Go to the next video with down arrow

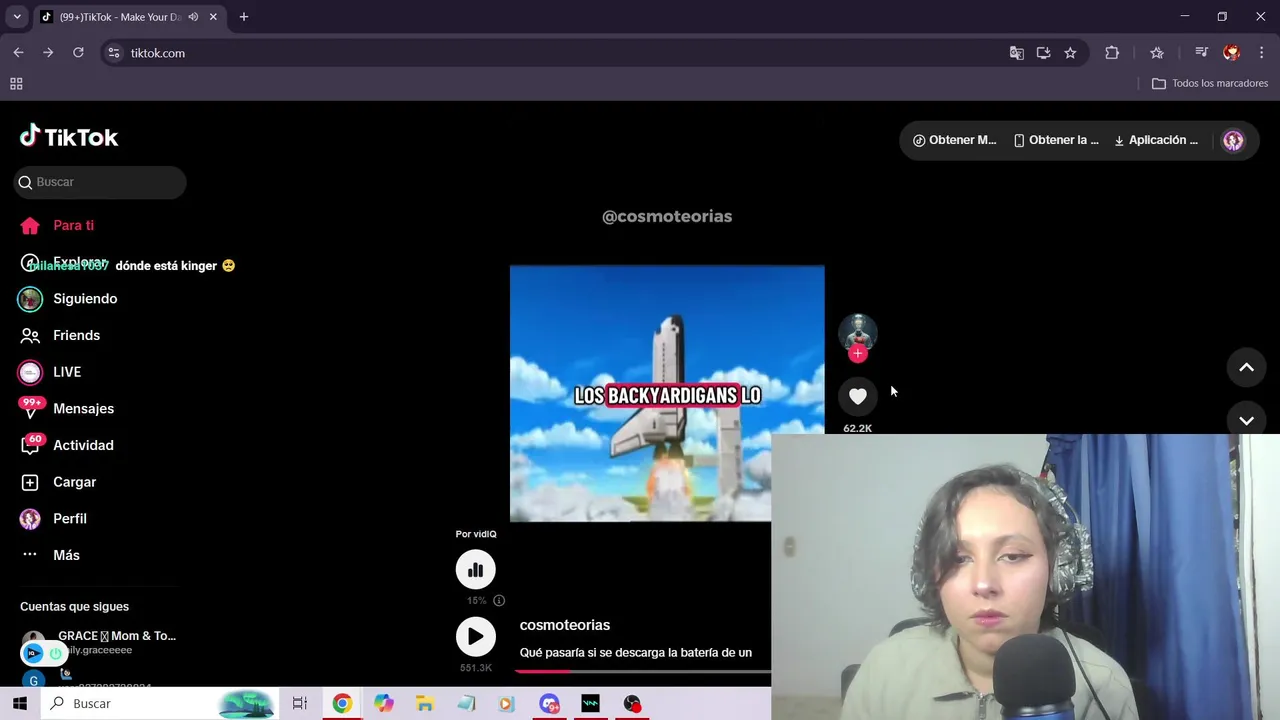tap(1246, 420)
